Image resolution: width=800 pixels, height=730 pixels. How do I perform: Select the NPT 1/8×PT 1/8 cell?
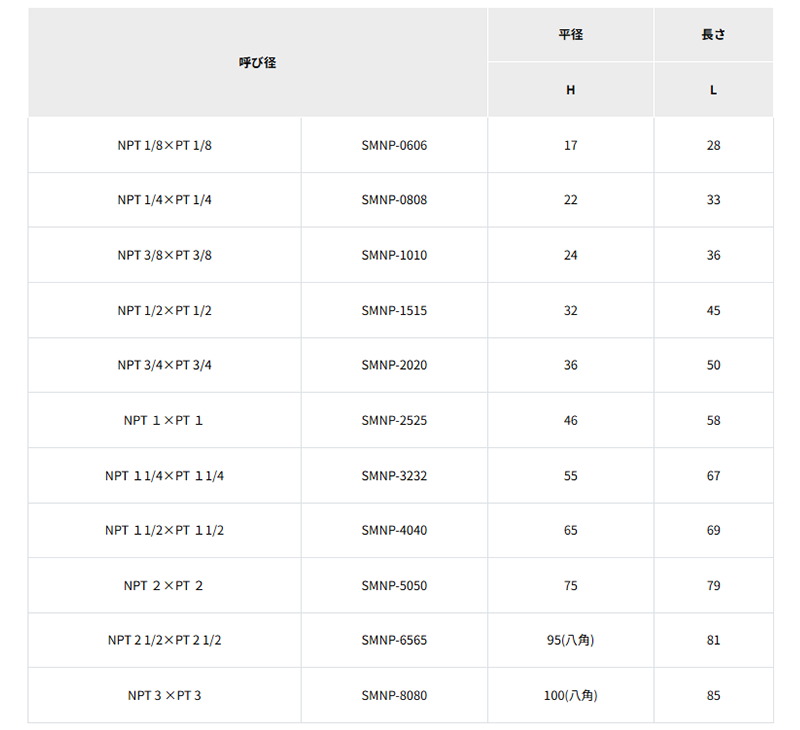(164, 145)
